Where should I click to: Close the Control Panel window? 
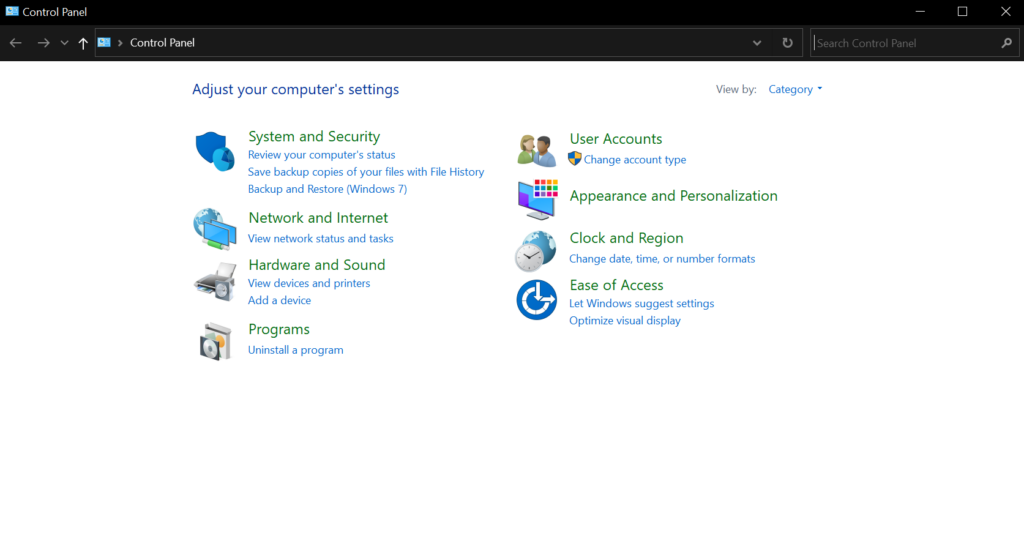(x=1006, y=12)
